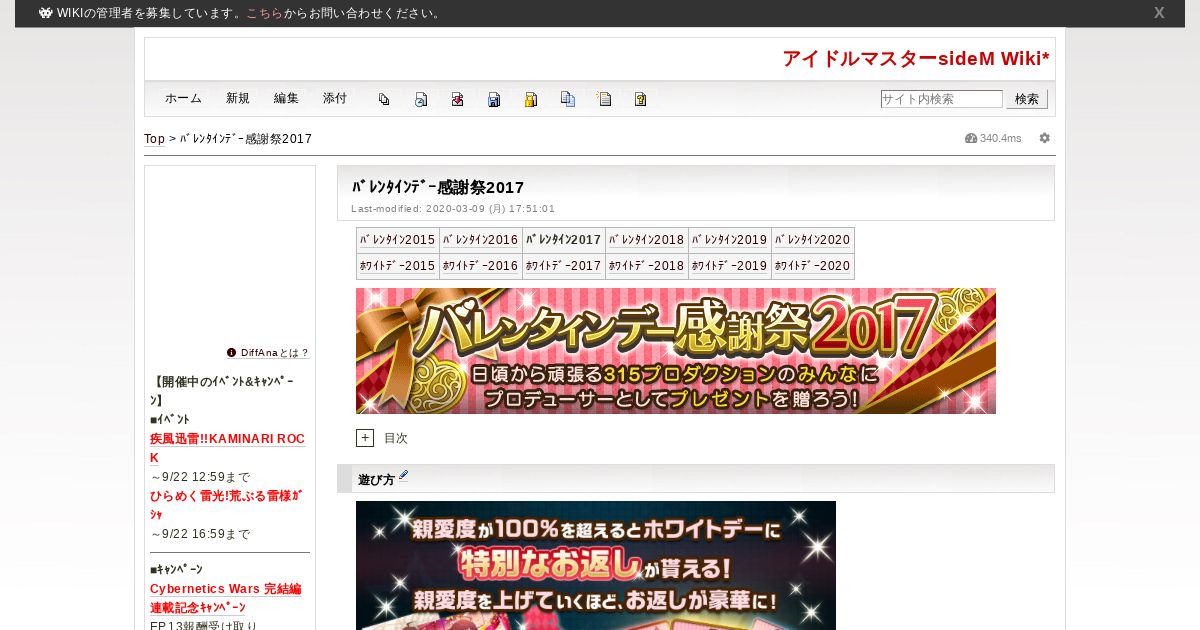Open the ﾊﾞﾚﾝﾀｲﾝ2020 page tab
The image size is (1200, 630).
point(813,240)
